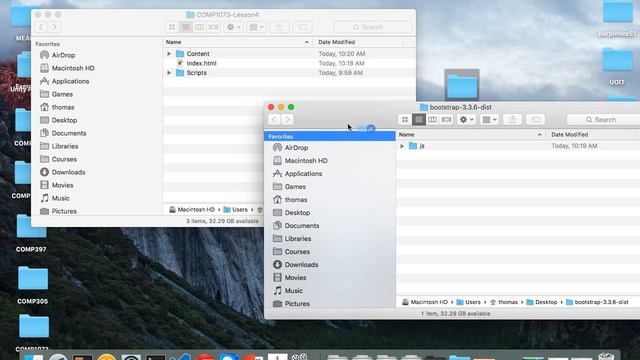The image size is (640, 360).
Task: Switch COMP1073-Lesson4 window to column view
Action: 199,27
